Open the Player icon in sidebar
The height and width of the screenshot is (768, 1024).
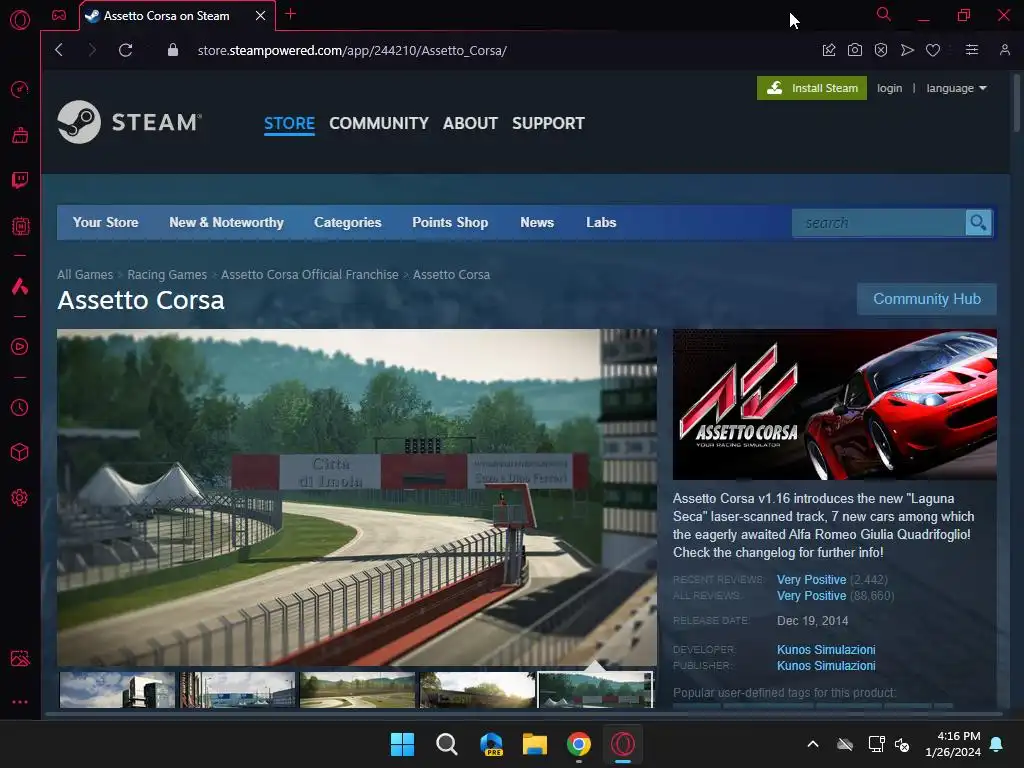click(20, 346)
